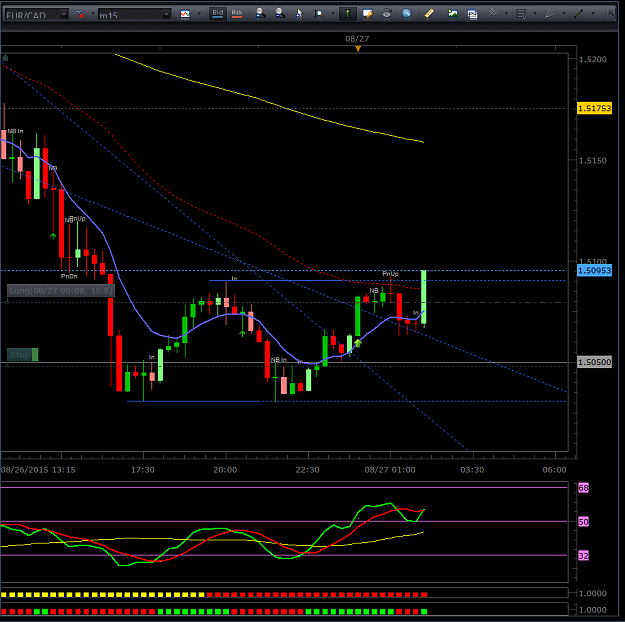Click the chart type icon
This screenshot has width=625, height=622.
click(185, 14)
